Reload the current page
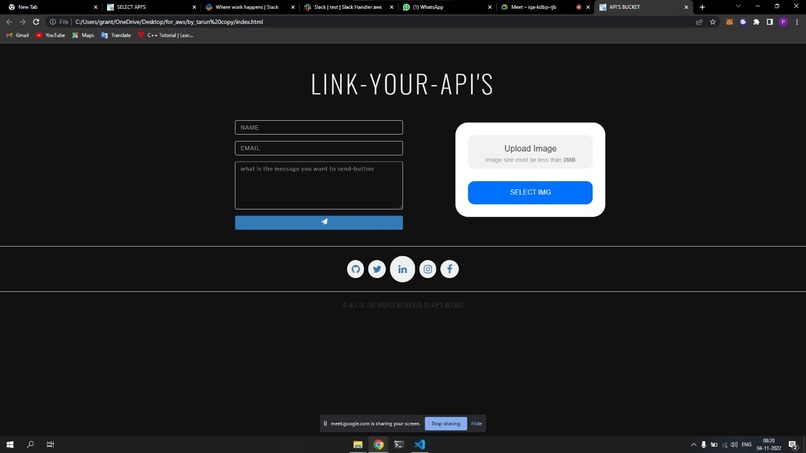The height and width of the screenshot is (453, 806). coord(36,22)
